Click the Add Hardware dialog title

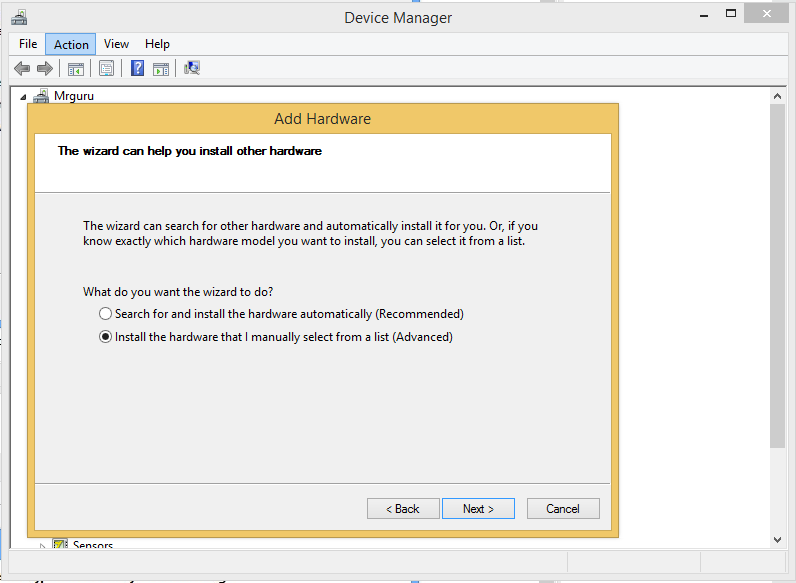pos(322,119)
